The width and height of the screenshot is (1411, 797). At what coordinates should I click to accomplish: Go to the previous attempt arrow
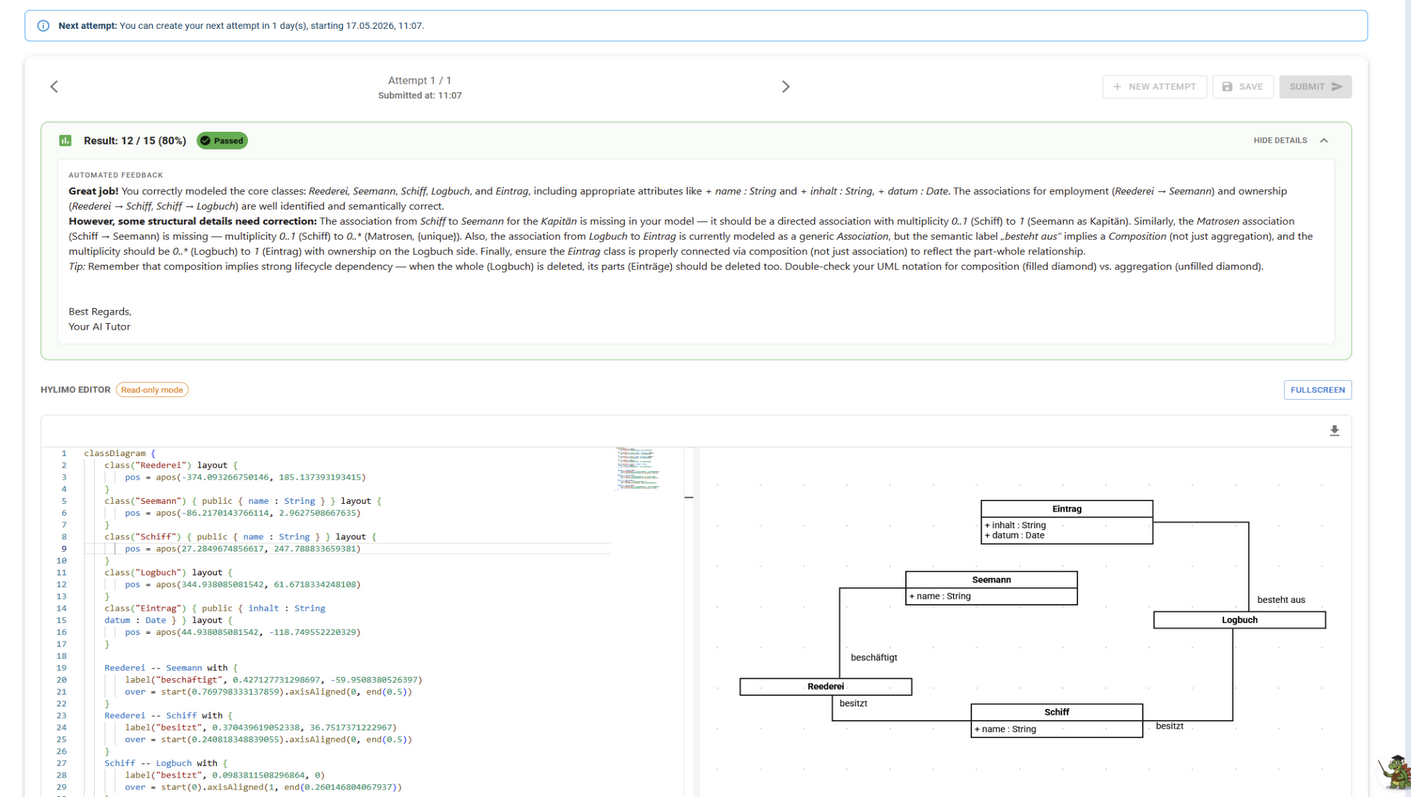coord(54,87)
